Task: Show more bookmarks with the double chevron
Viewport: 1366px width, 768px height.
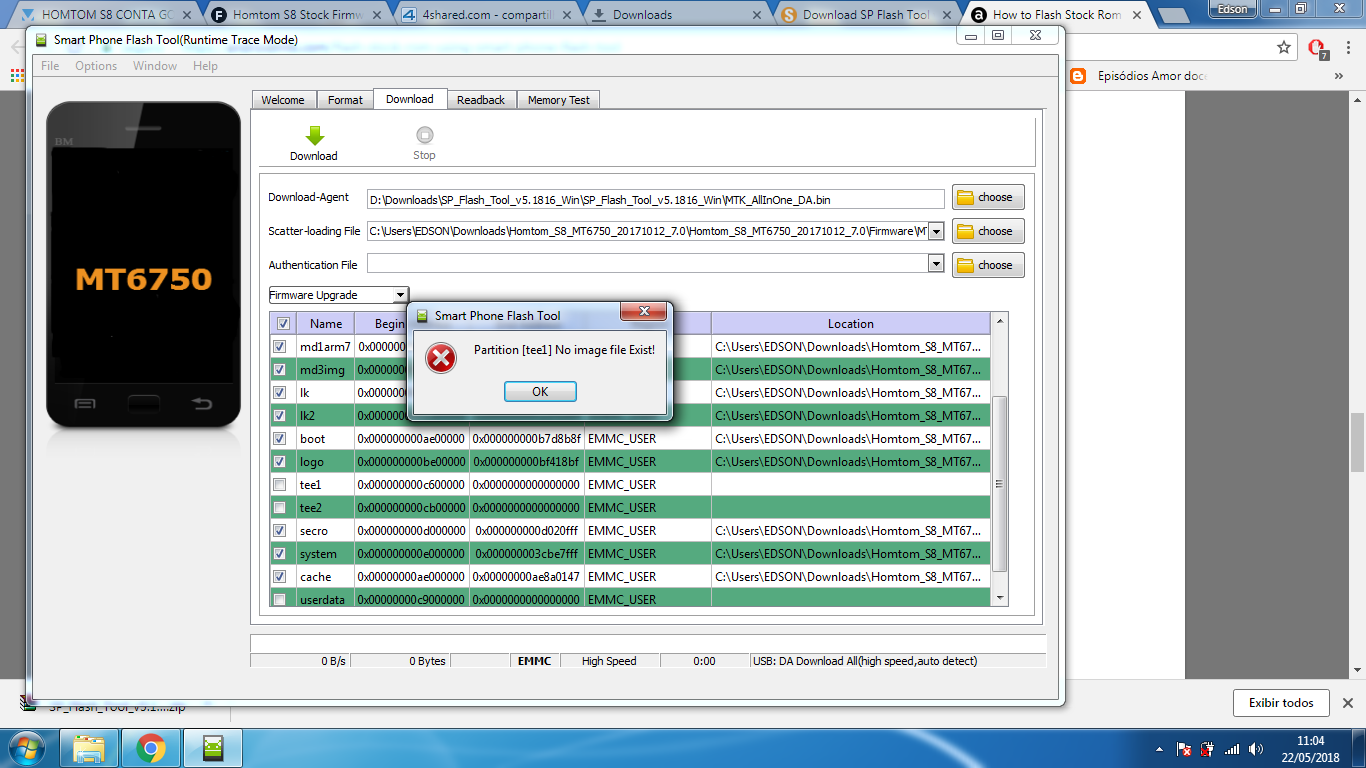Action: pyautogui.click(x=1339, y=76)
